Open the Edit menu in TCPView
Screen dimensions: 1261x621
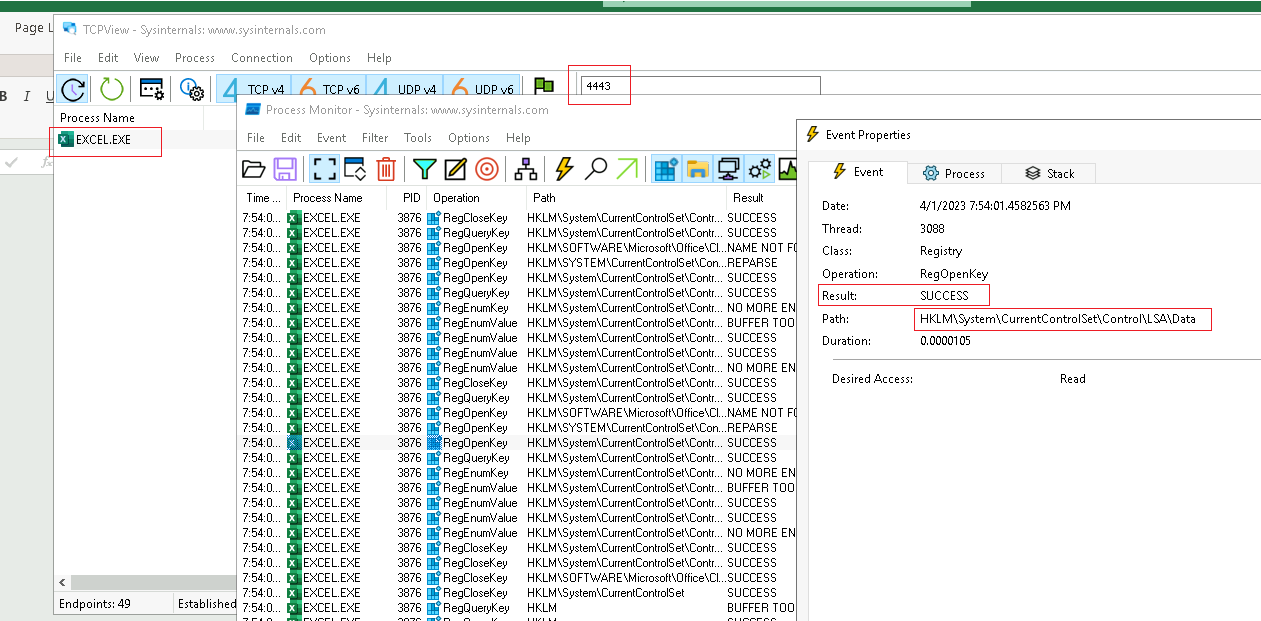coord(108,58)
